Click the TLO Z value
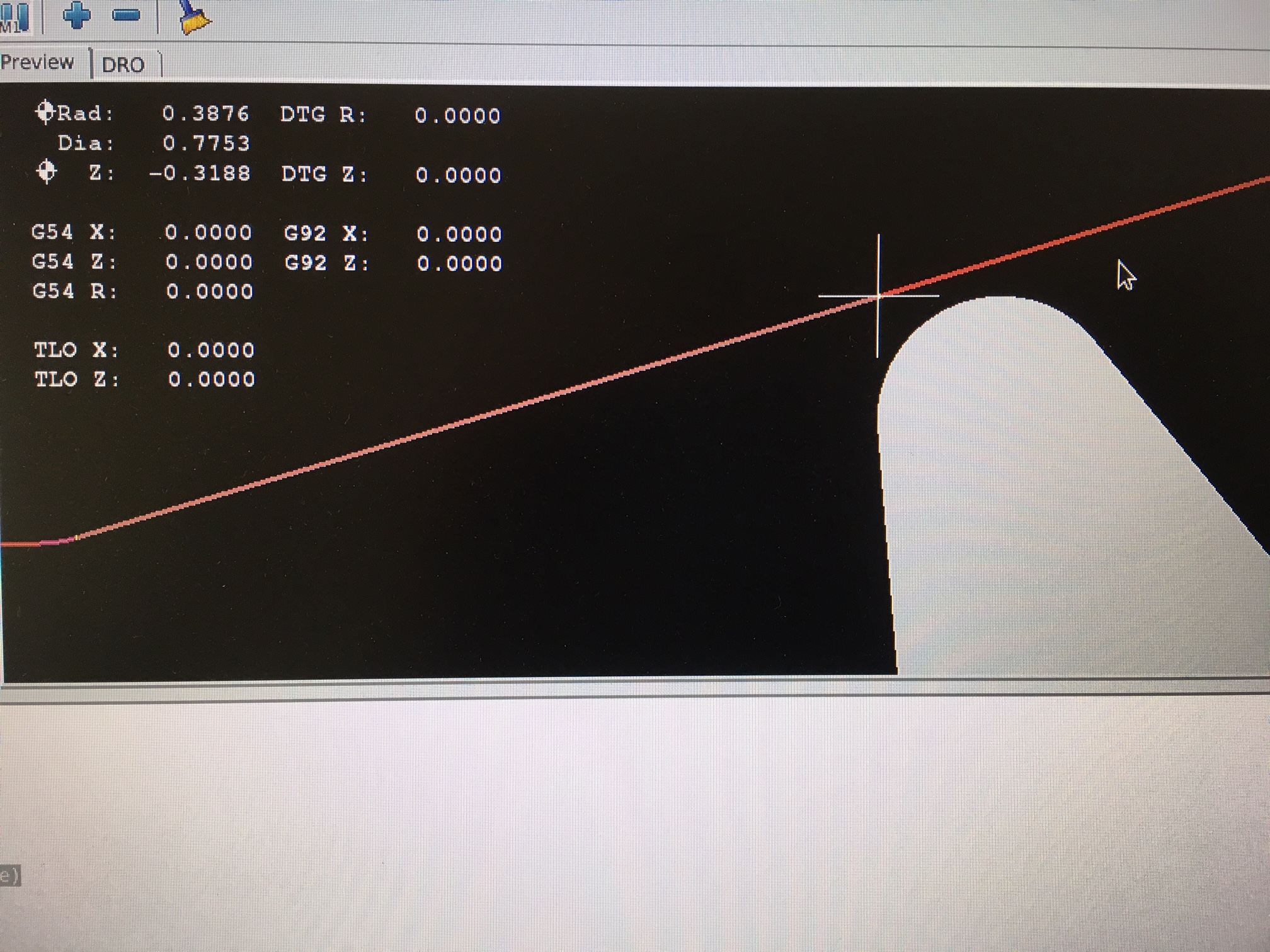 (x=212, y=379)
